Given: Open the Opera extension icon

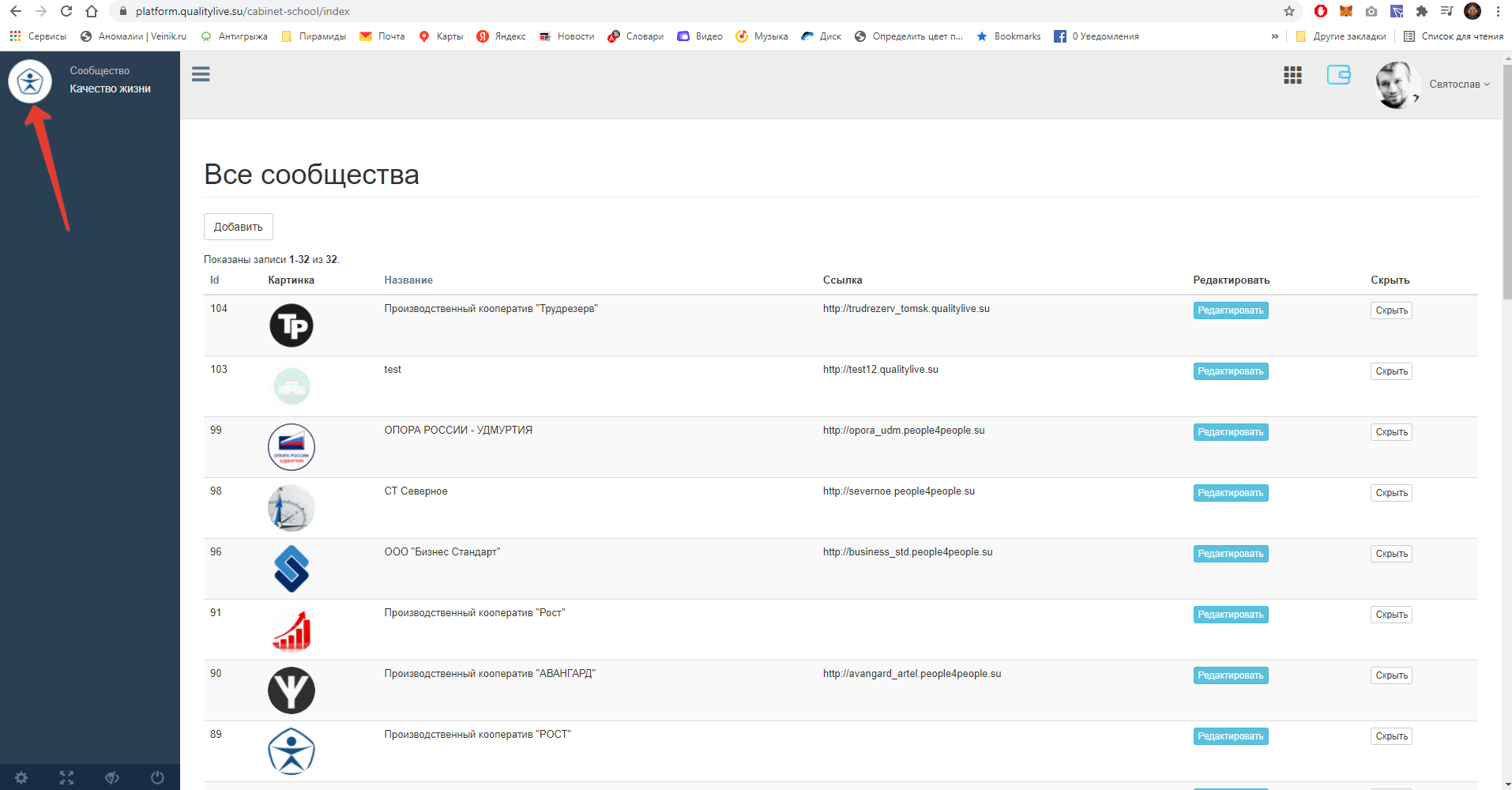Looking at the screenshot, I should 1321,11.
